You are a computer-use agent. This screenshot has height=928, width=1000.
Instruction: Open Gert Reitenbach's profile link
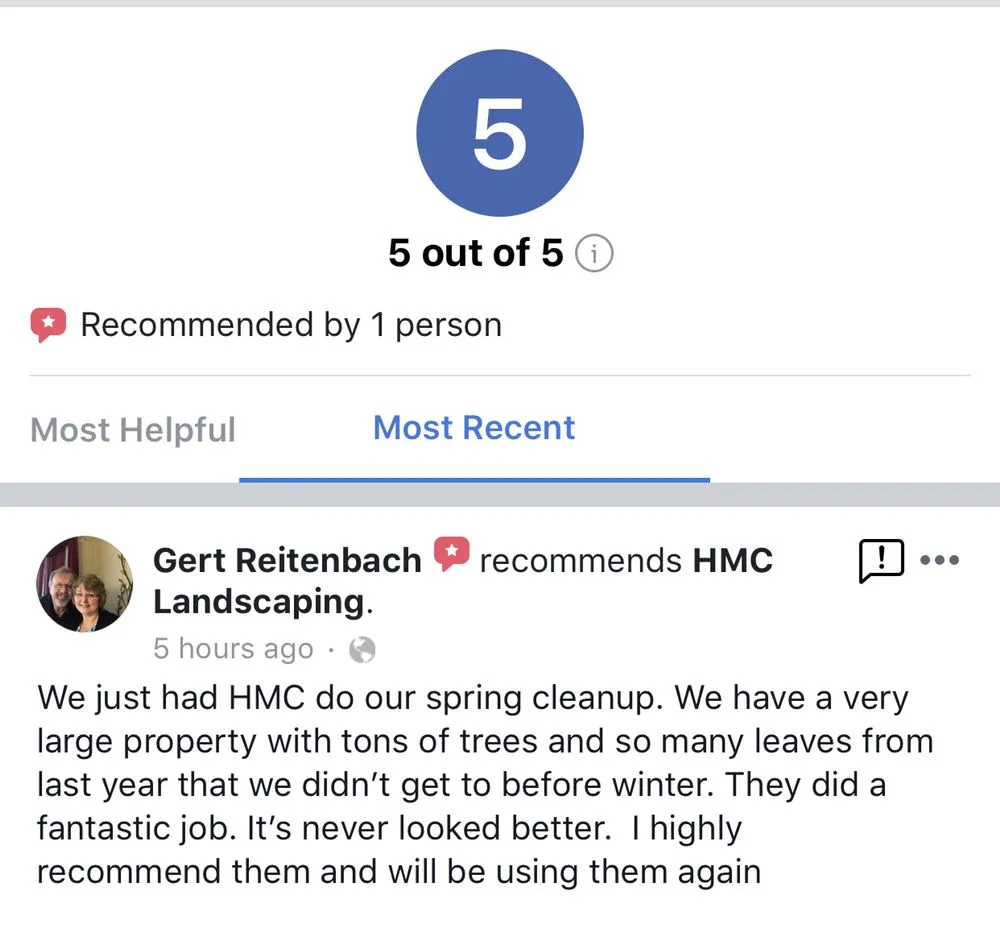[x=286, y=560]
